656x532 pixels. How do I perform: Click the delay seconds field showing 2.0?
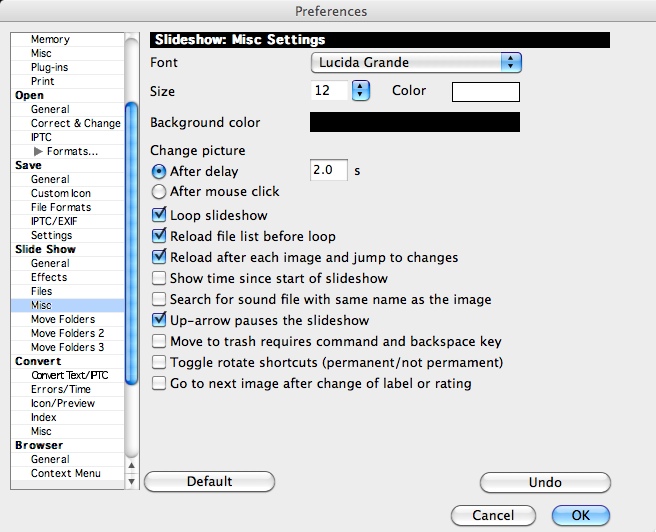coord(328,170)
